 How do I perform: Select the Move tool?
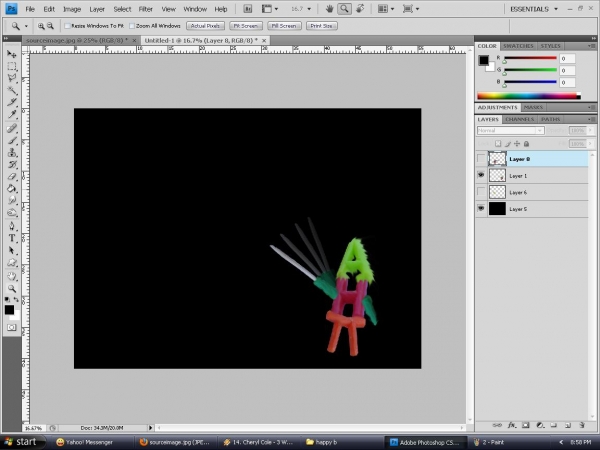click(12, 54)
